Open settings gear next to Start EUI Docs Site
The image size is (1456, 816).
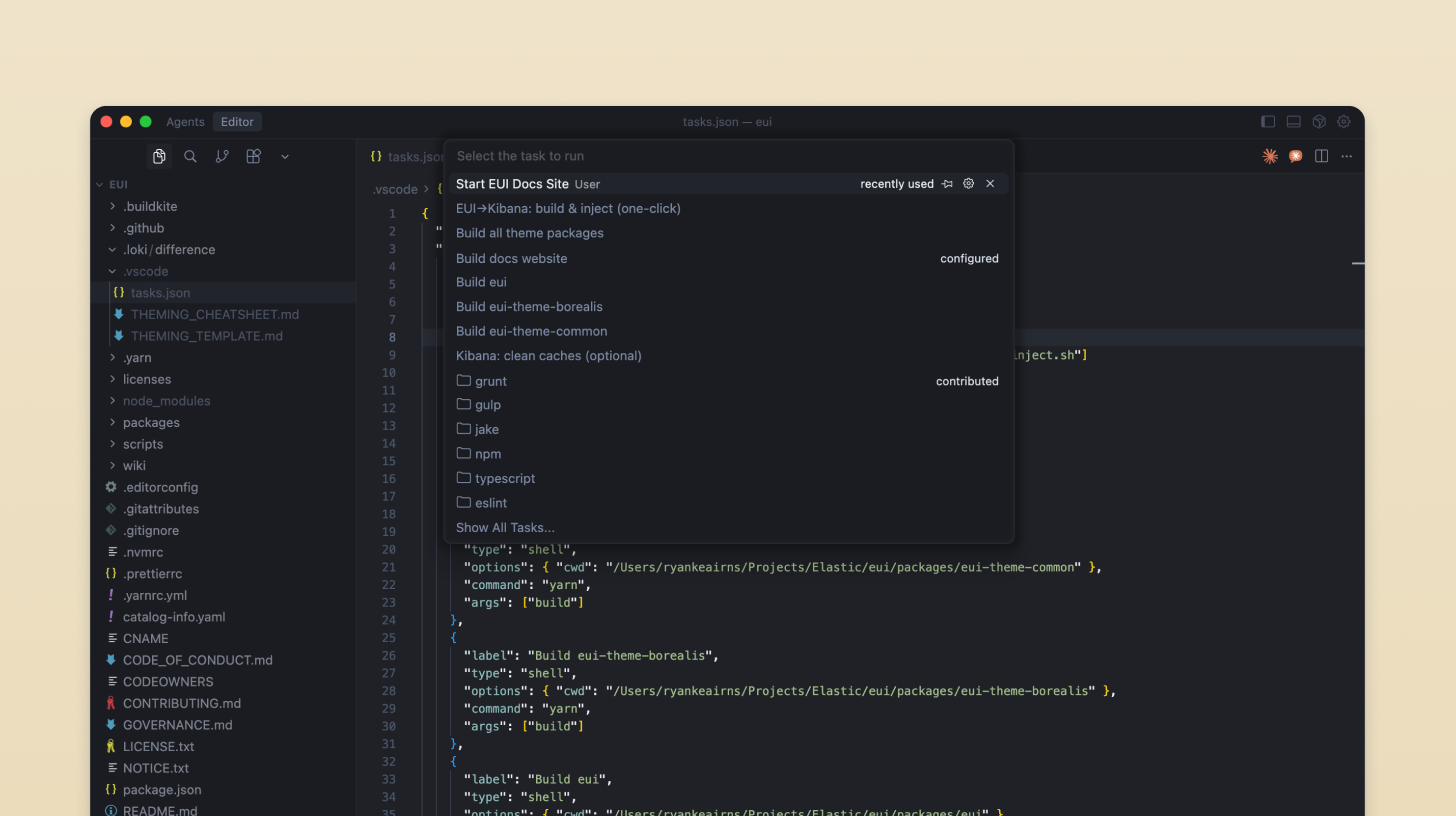click(968, 183)
